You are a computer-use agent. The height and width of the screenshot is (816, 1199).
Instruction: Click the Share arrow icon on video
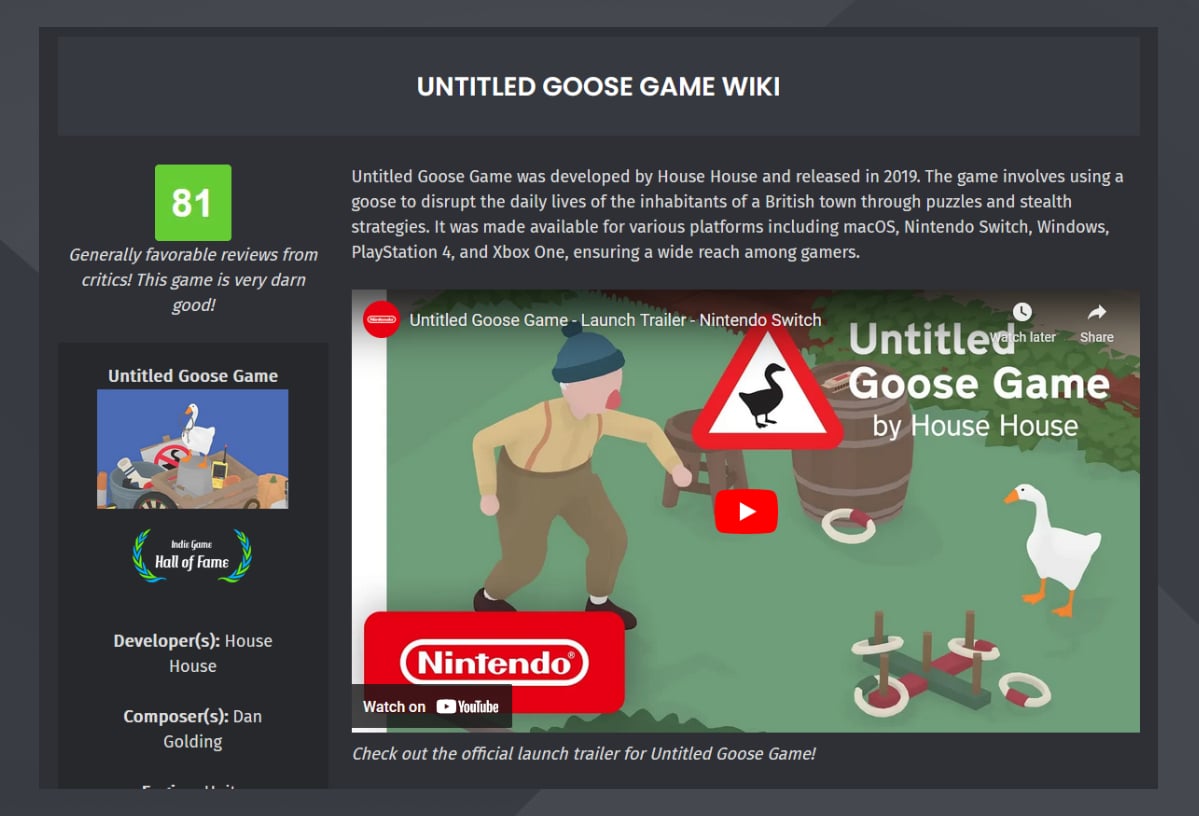coord(1097,312)
